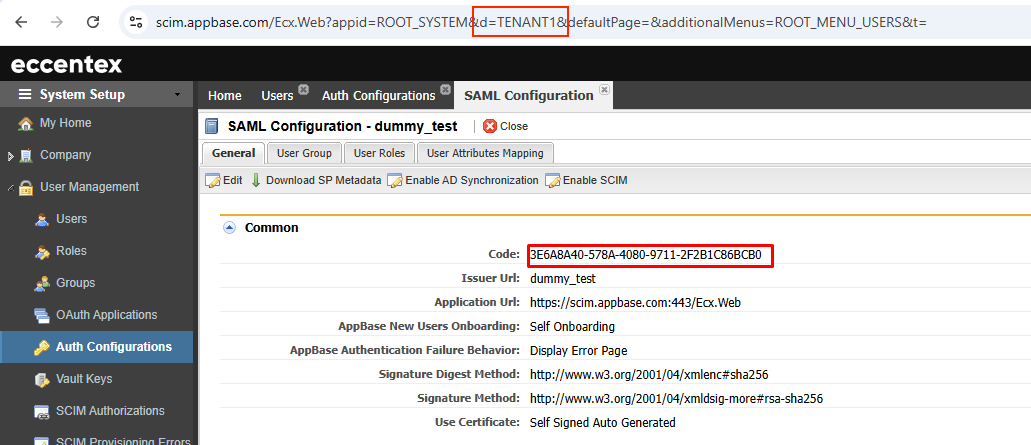
Task: Expand the Company tree node
Action: pyautogui.click(x=10, y=156)
